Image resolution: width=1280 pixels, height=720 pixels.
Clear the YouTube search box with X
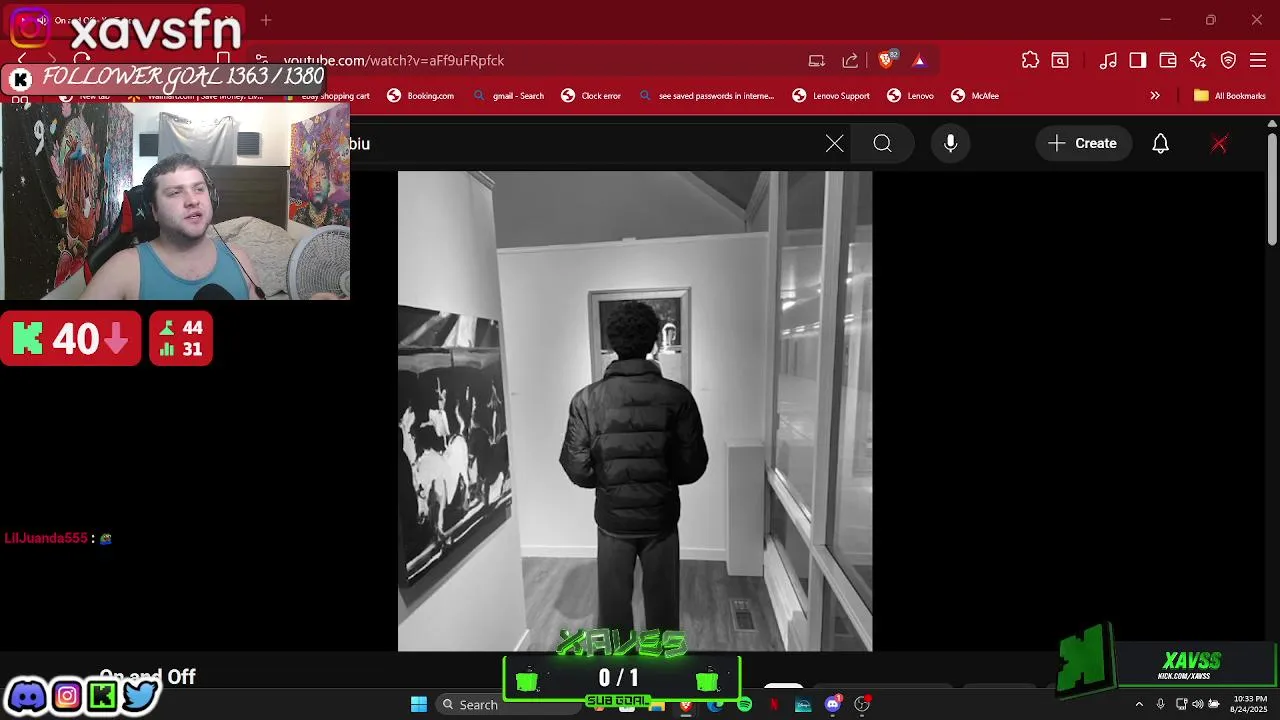tap(834, 144)
